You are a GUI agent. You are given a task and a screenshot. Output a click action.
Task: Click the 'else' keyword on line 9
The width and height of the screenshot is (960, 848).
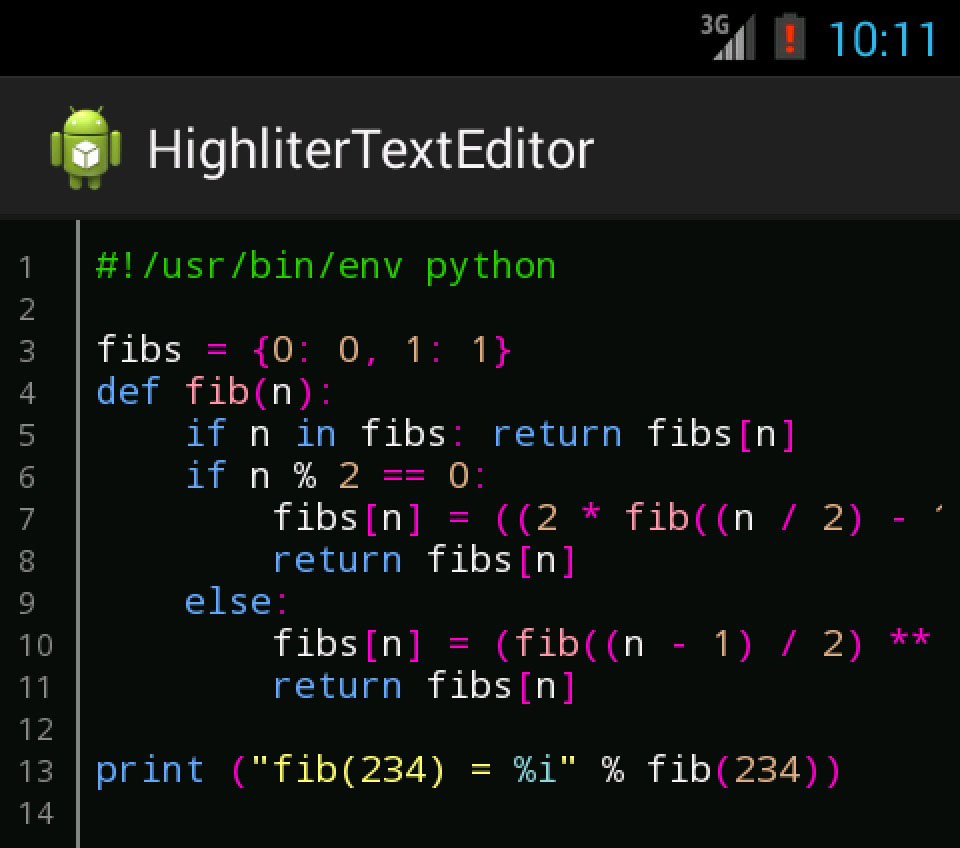(x=227, y=602)
